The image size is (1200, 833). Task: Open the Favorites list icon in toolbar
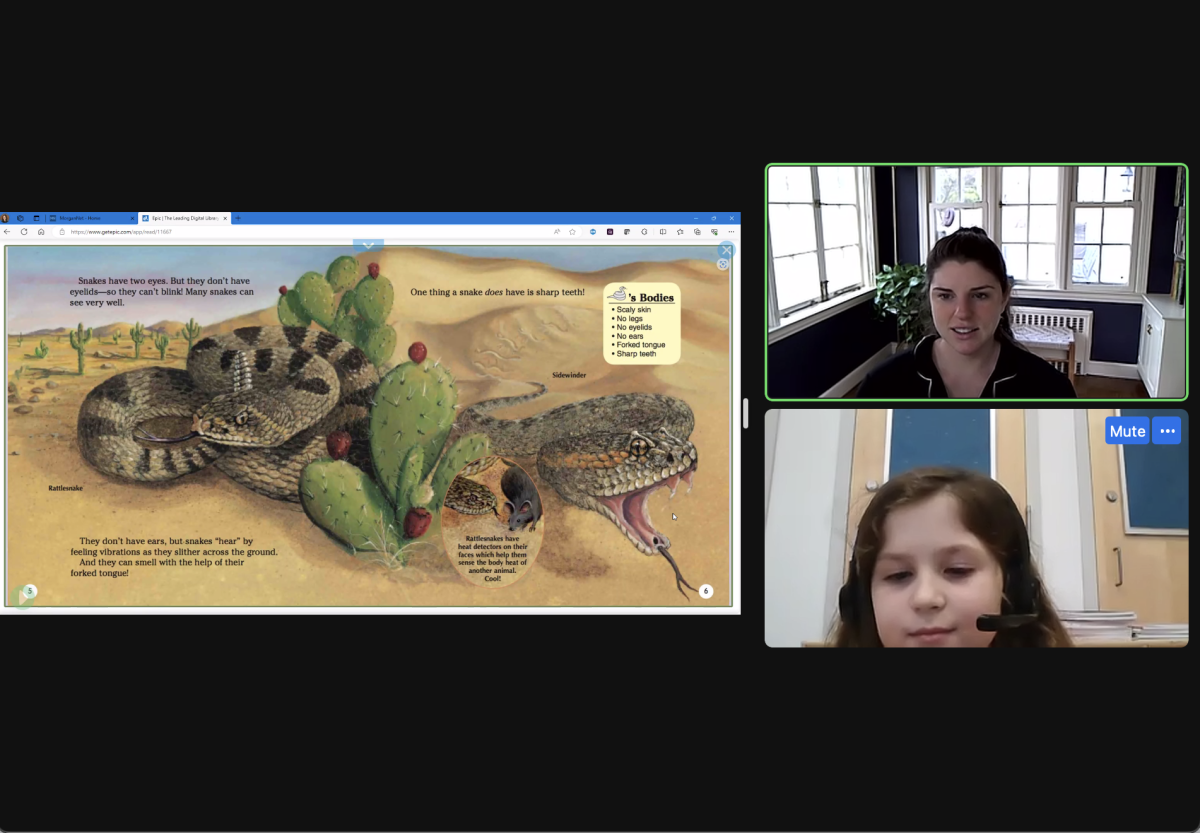[x=680, y=232]
